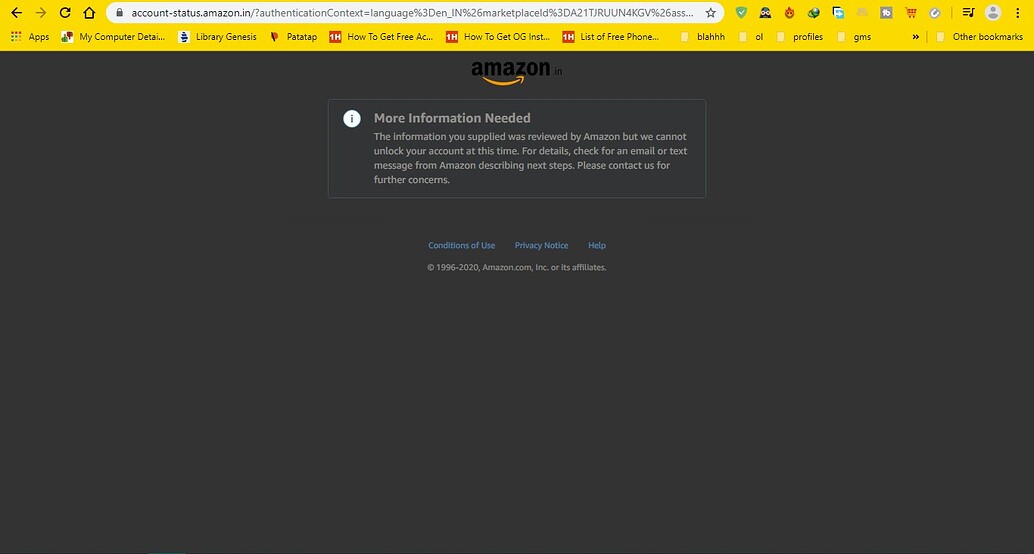Click the padlock site info icon
Image resolution: width=1034 pixels, height=554 pixels.
pos(119,13)
